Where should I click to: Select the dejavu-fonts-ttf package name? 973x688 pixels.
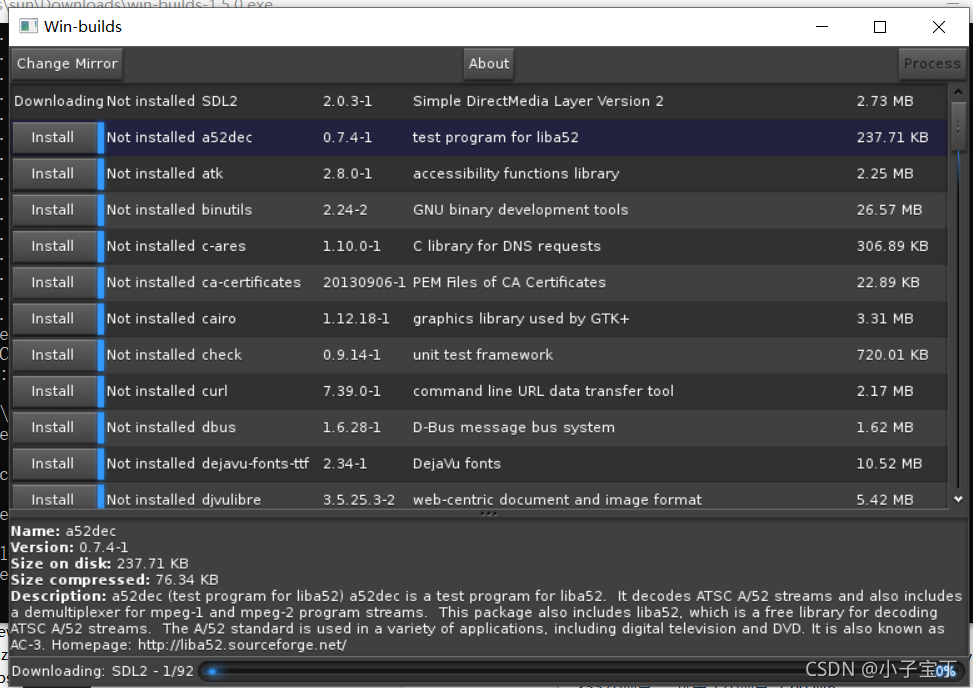pos(256,464)
